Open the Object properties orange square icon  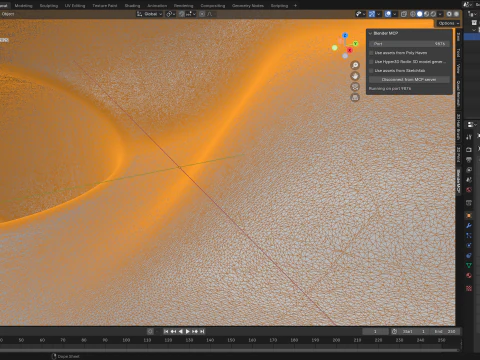(x=469, y=216)
